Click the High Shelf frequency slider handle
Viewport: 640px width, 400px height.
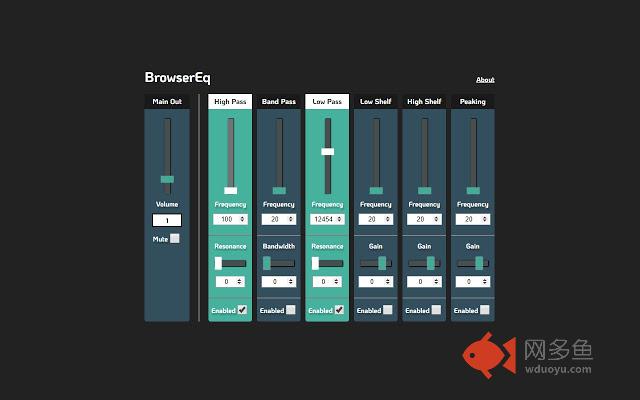point(424,190)
